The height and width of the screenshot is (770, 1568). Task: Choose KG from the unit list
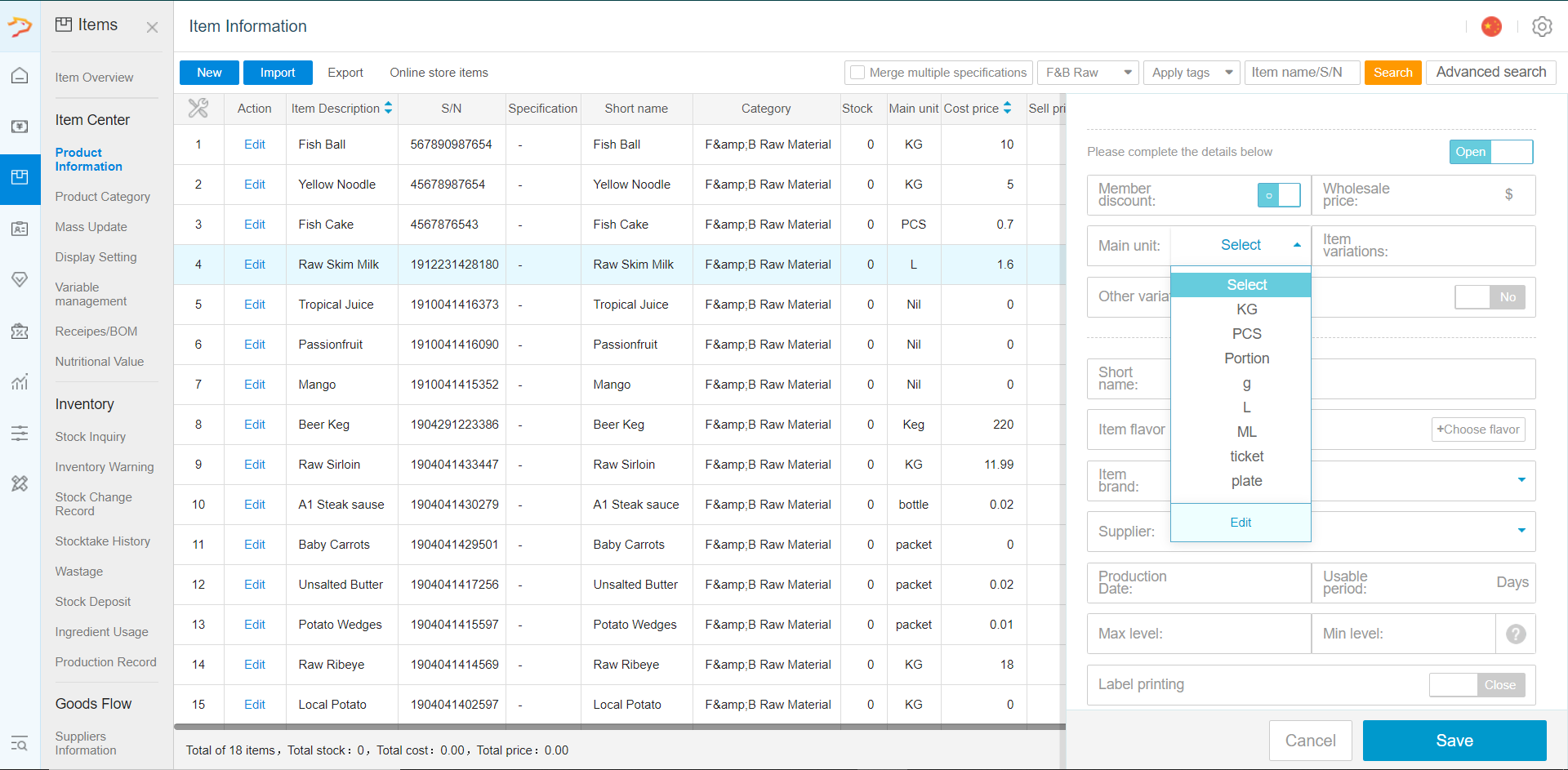[x=1241, y=309]
